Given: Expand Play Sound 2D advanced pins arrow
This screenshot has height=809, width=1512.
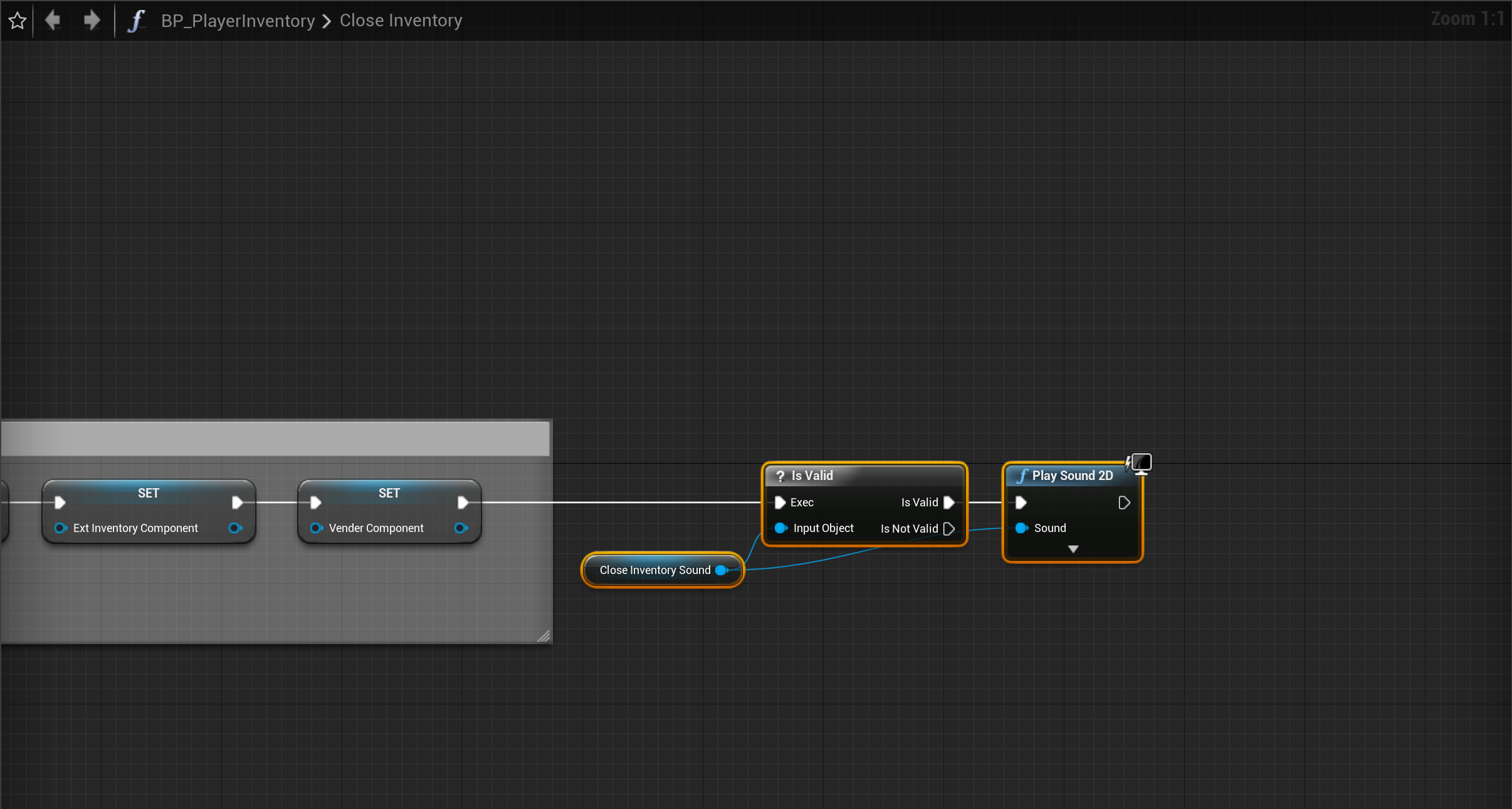Looking at the screenshot, I should [1073, 549].
